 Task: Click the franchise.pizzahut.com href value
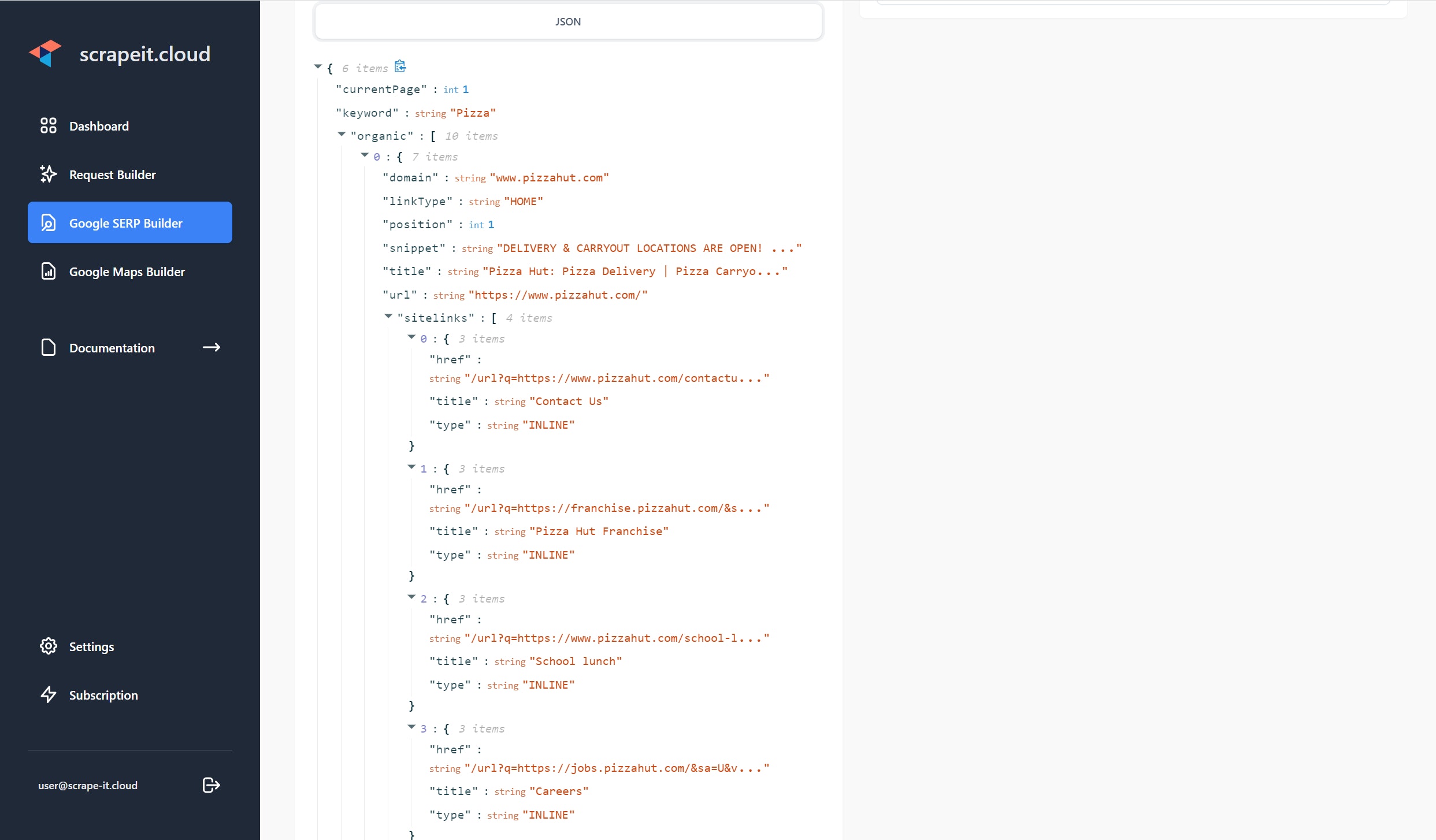(617, 508)
